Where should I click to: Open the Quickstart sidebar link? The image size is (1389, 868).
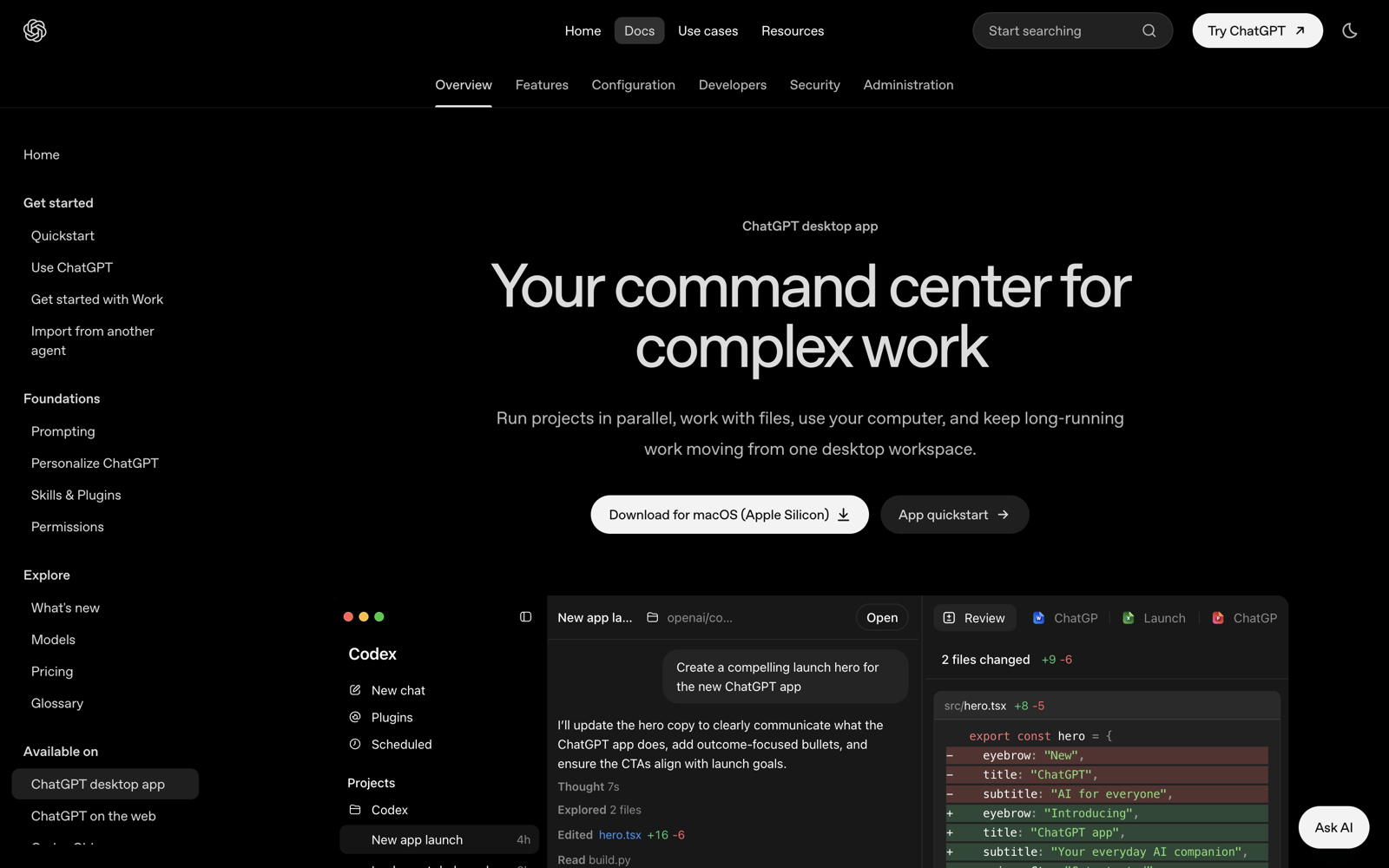63,236
